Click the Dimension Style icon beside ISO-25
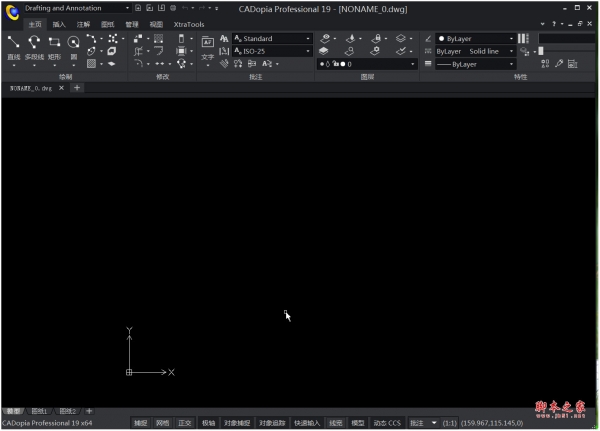 [224, 51]
